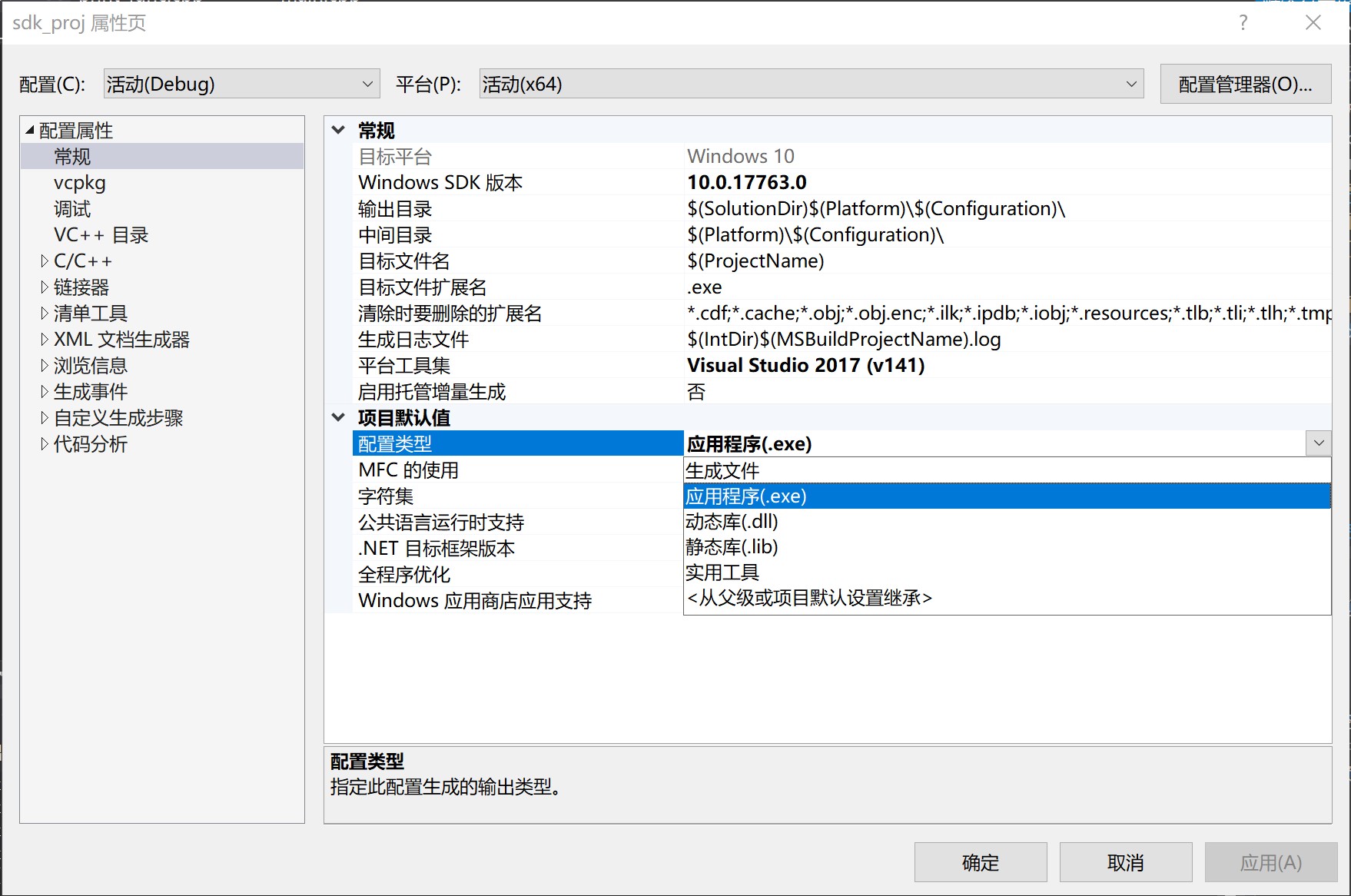1351x896 pixels.
Task: Collapse the 配置属性 tree node
Action: click(30, 130)
